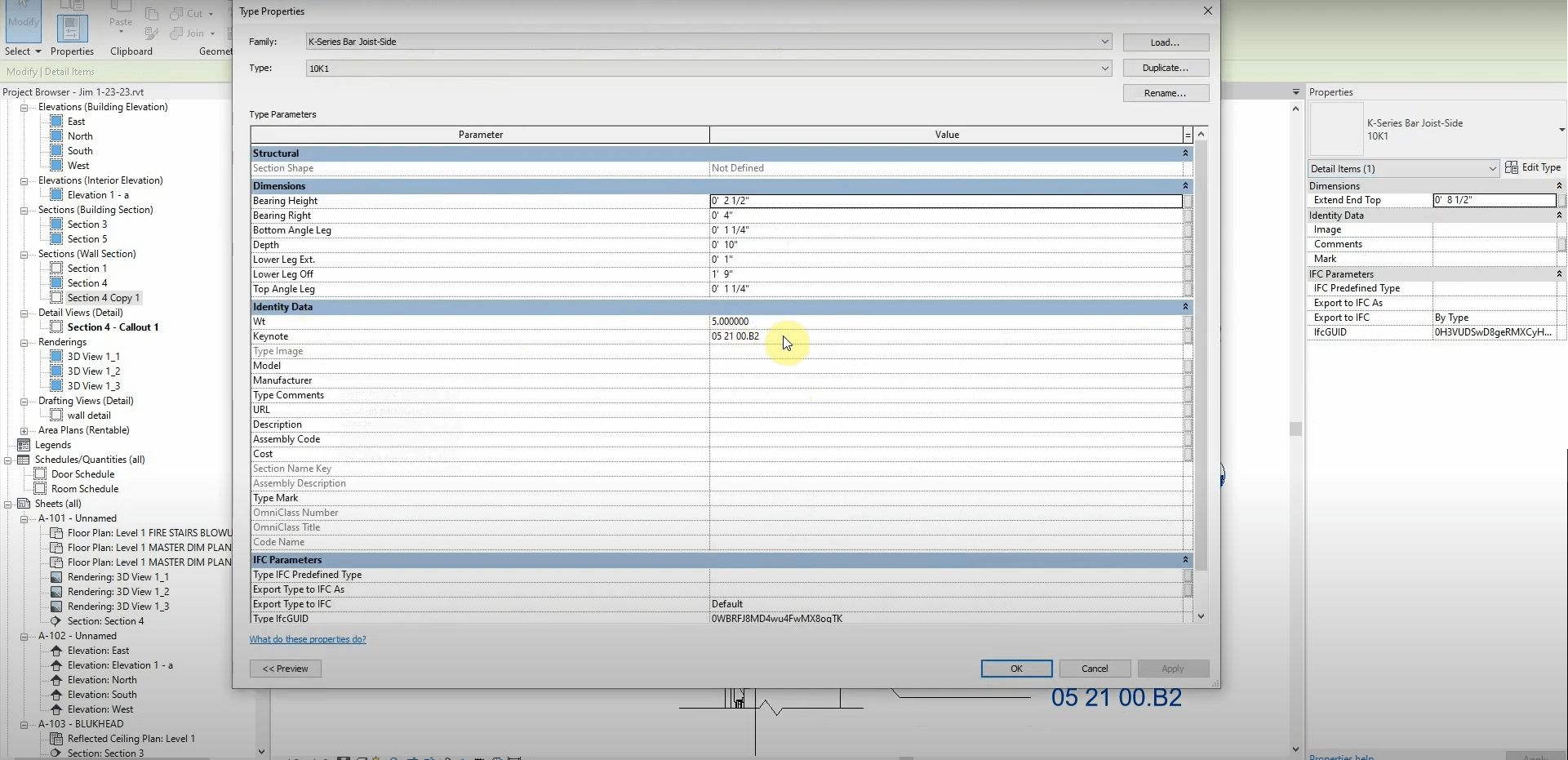Edit the Extend End Top value field

pyautogui.click(x=1494, y=200)
